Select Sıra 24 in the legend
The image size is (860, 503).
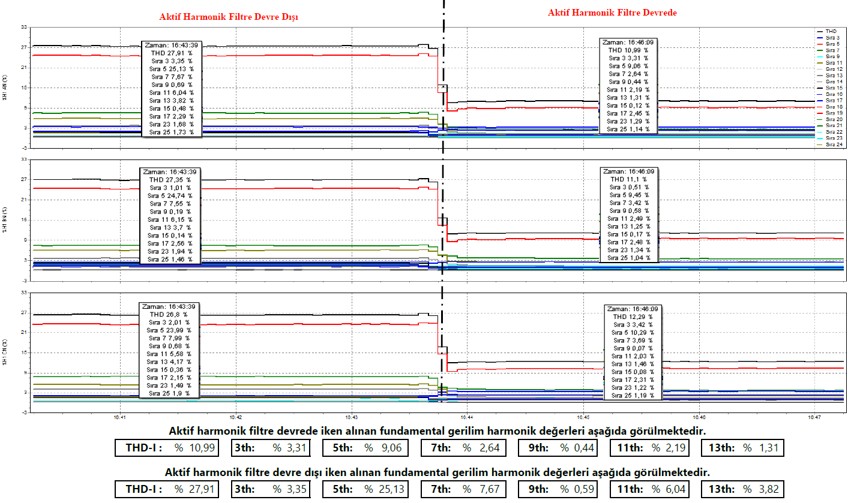pyautogui.click(x=829, y=145)
